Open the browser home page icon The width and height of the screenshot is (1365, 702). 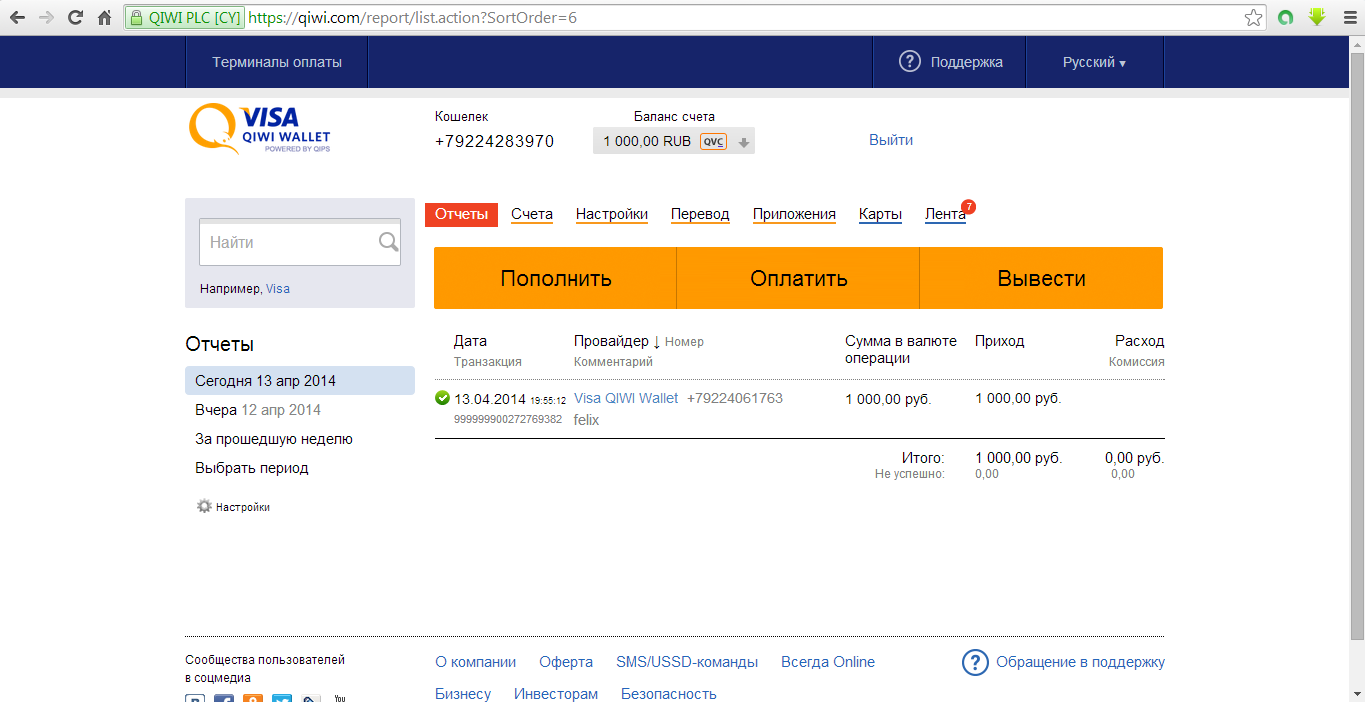[104, 17]
